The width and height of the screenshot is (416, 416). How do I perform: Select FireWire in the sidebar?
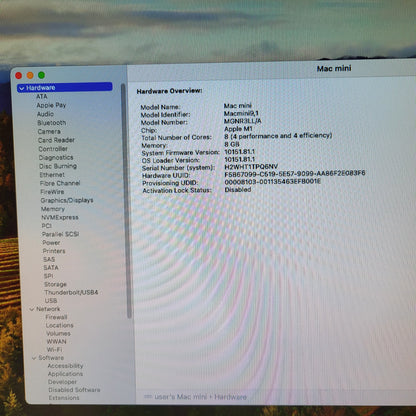pos(52,192)
